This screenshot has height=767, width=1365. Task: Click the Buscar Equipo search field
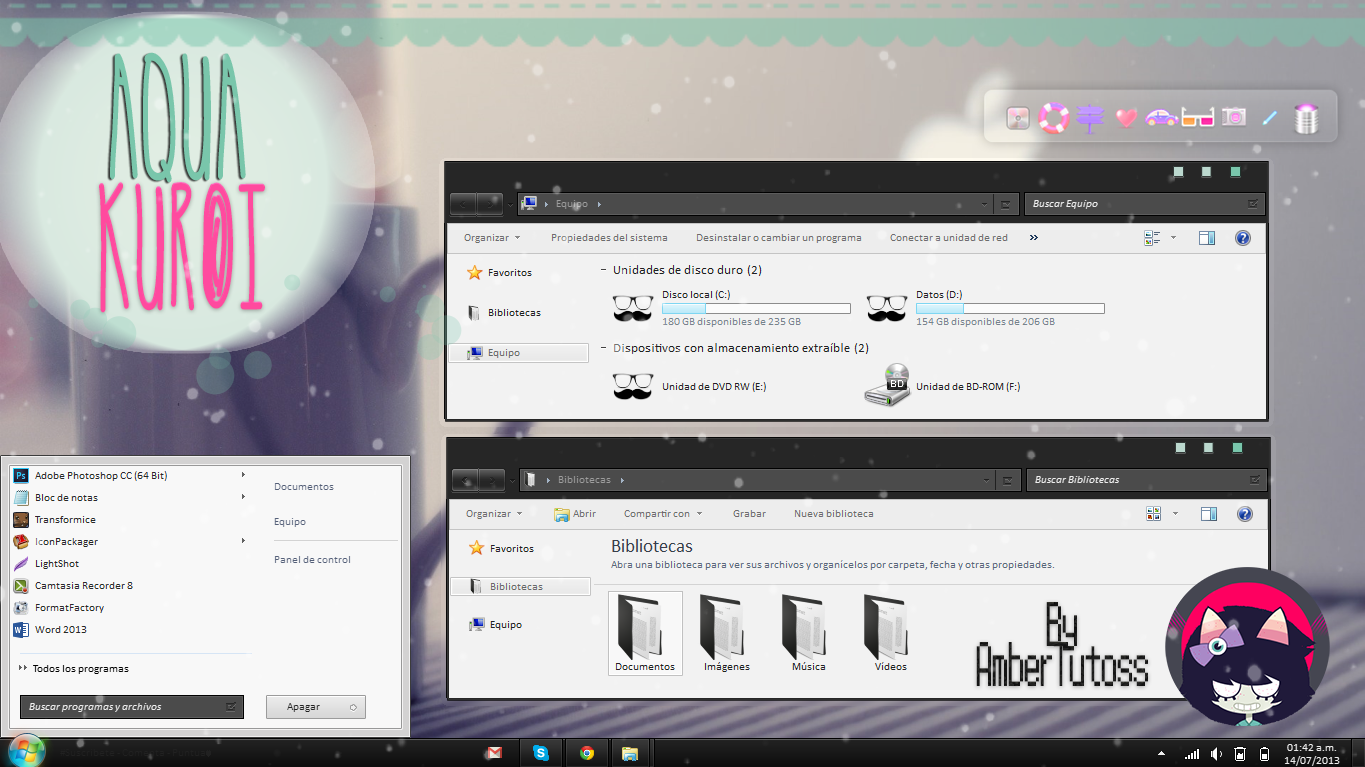click(x=1144, y=204)
